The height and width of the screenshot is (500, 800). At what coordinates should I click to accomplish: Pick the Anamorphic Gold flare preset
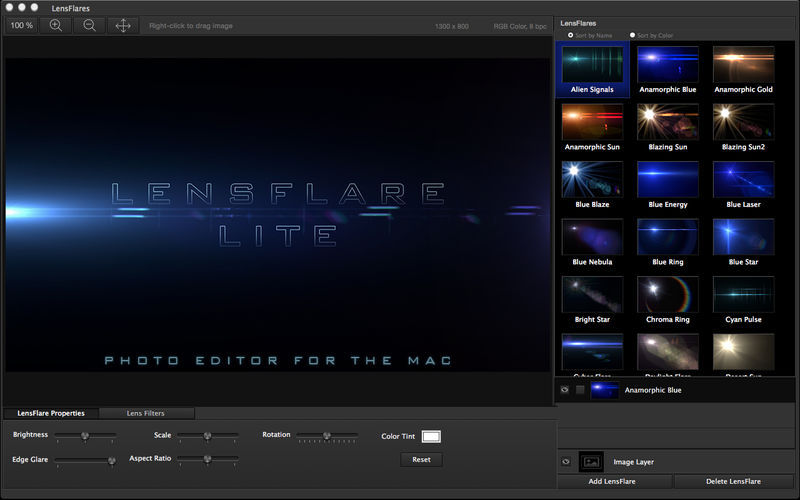(743, 65)
